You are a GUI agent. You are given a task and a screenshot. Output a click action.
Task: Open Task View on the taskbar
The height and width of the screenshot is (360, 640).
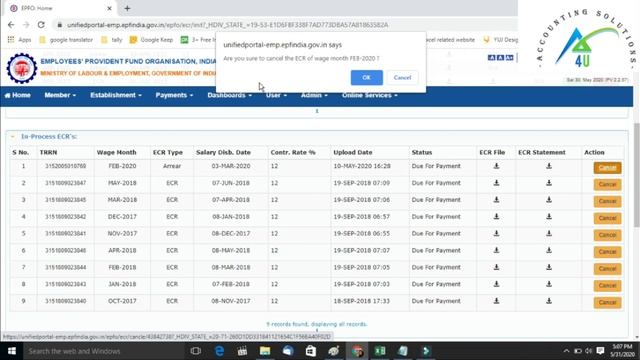pyautogui.click(x=196, y=351)
